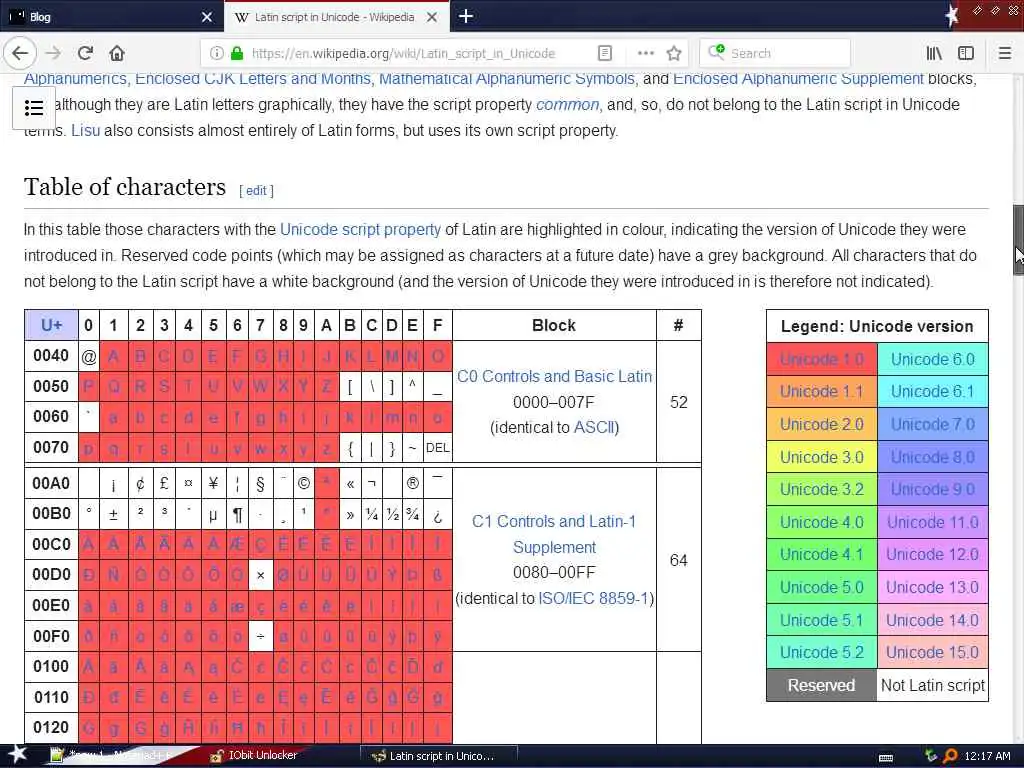This screenshot has height=768, width=1024.
Task: Click the grey Reserved legend cell
Action: point(822,685)
